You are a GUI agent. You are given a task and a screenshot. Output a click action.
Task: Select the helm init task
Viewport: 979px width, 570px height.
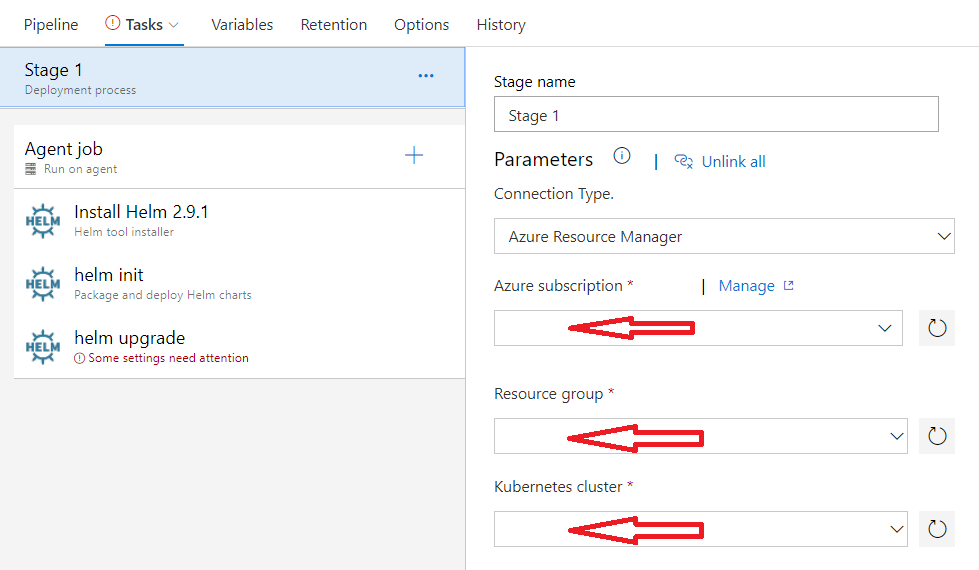click(x=239, y=284)
